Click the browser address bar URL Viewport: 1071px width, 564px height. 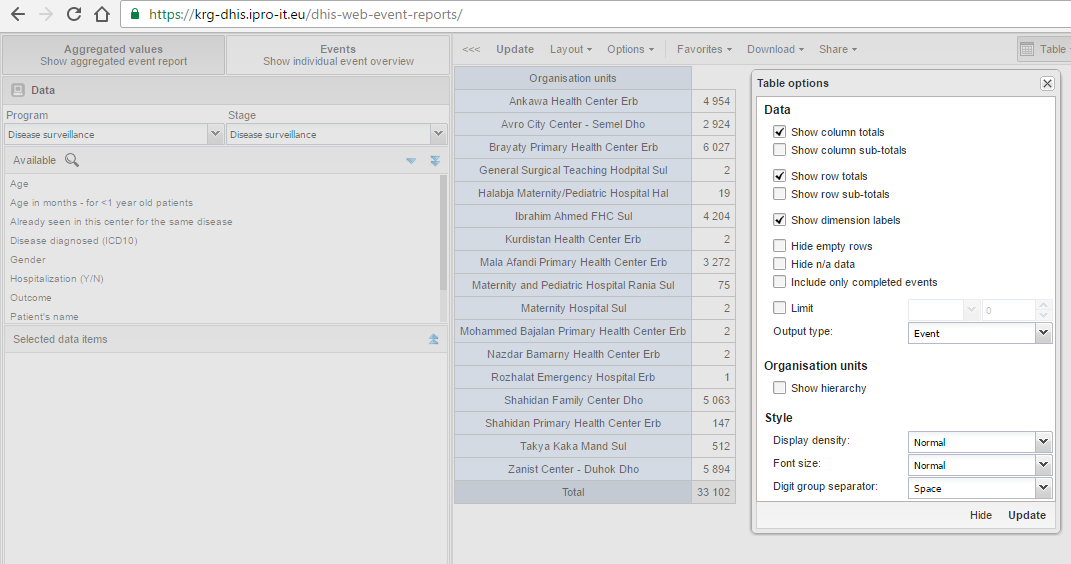click(x=305, y=15)
